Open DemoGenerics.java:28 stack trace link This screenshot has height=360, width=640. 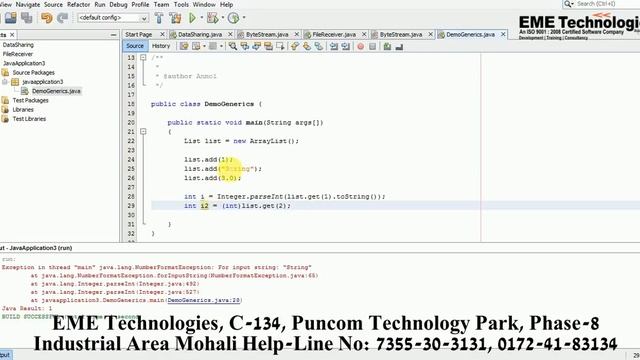[x=204, y=300]
